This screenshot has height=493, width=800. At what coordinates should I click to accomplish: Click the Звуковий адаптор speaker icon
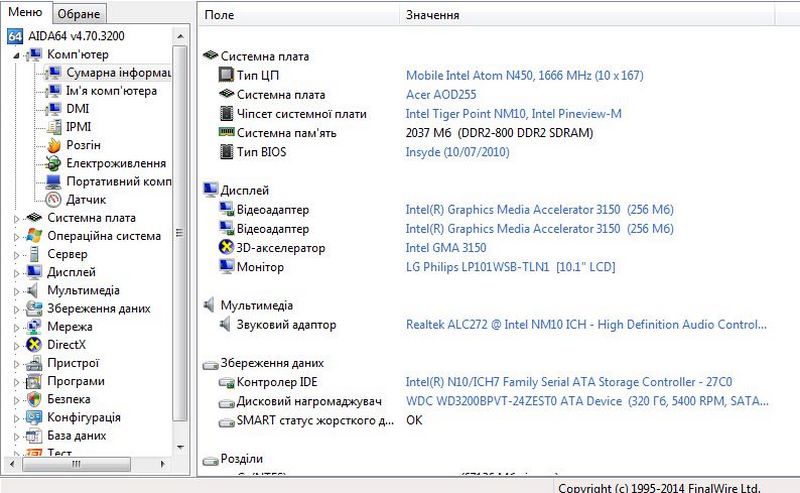226,325
